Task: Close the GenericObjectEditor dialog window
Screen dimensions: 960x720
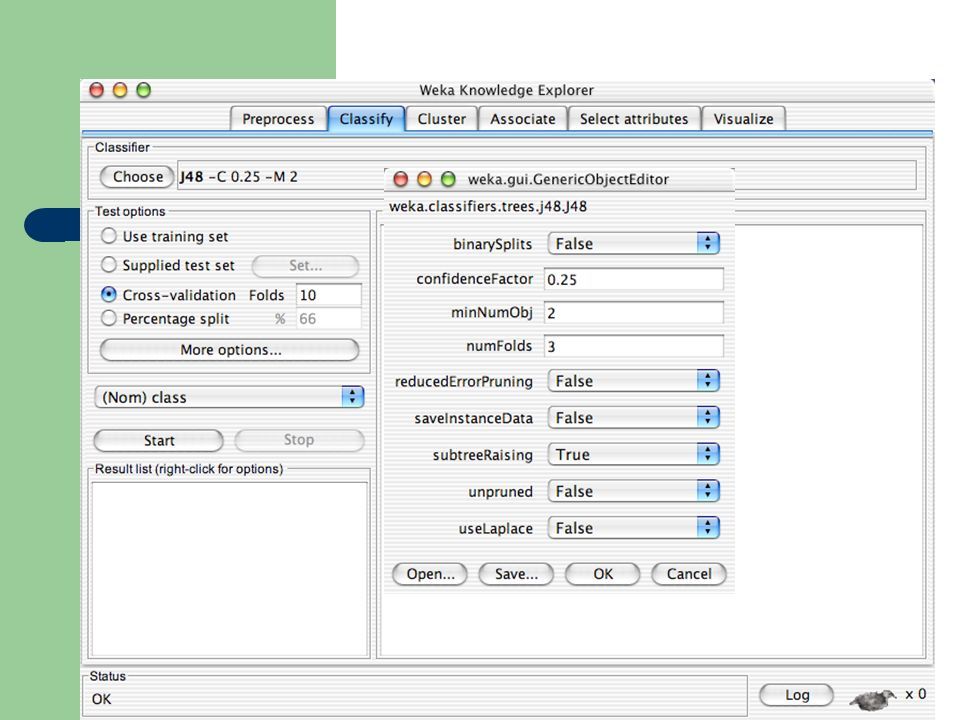Action: coord(400,179)
